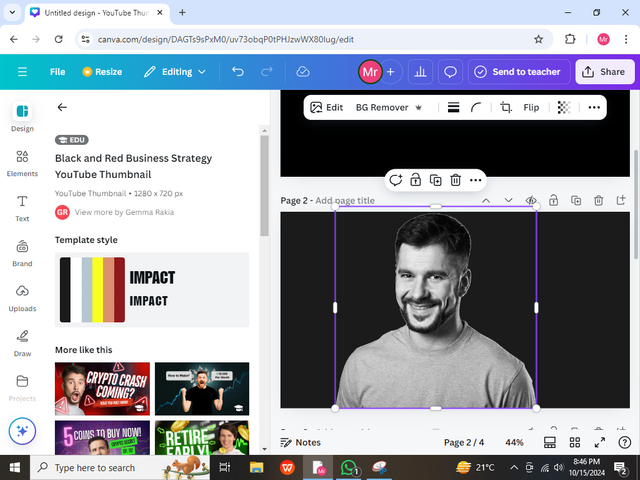Open the Editing mode dropdown
This screenshot has width=640, height=480.
coord(175,72)
